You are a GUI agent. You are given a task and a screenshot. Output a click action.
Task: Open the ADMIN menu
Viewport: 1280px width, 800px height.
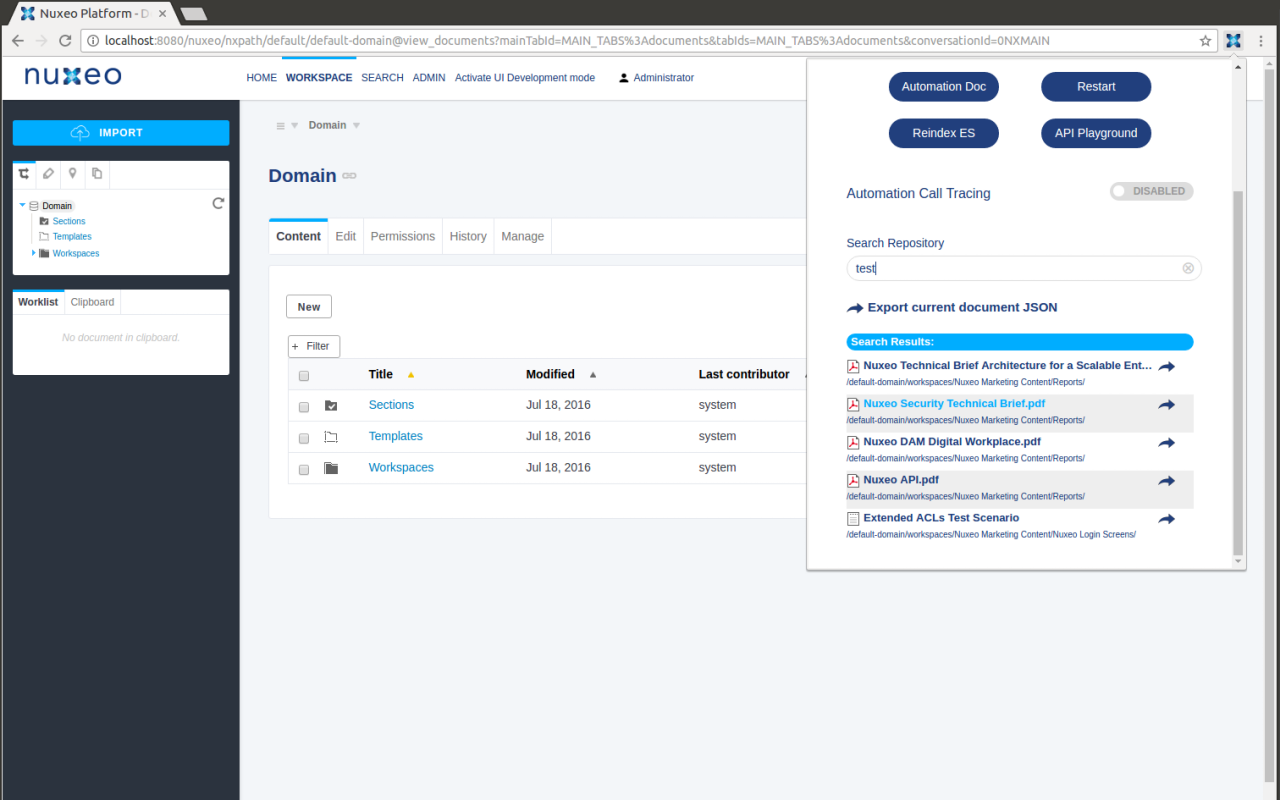429,78
